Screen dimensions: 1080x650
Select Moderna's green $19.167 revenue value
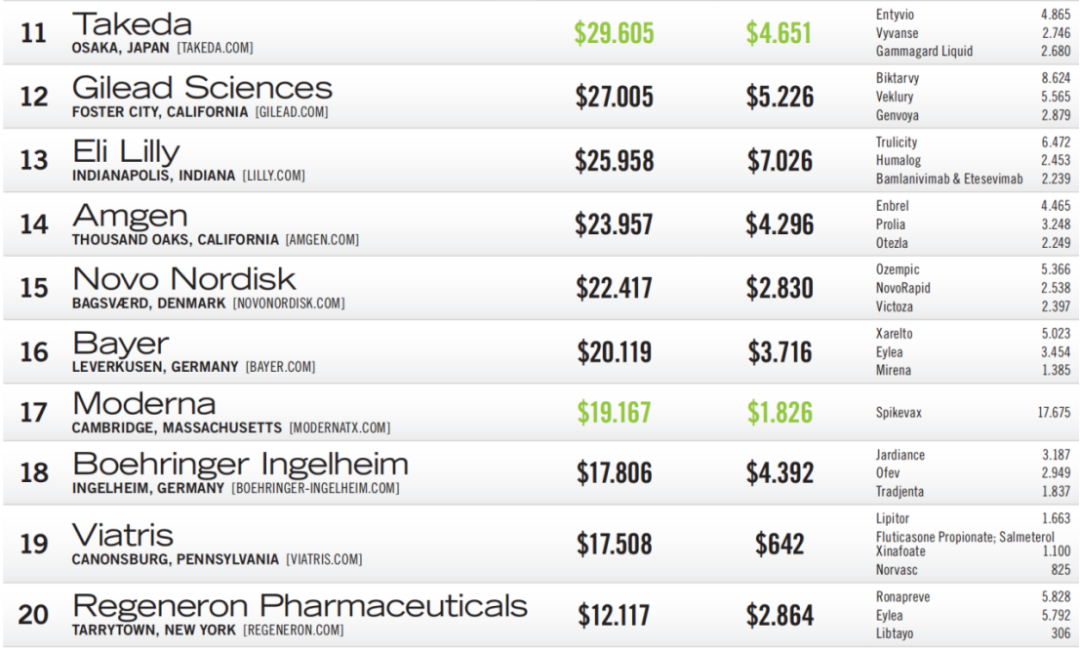[614, 412]
